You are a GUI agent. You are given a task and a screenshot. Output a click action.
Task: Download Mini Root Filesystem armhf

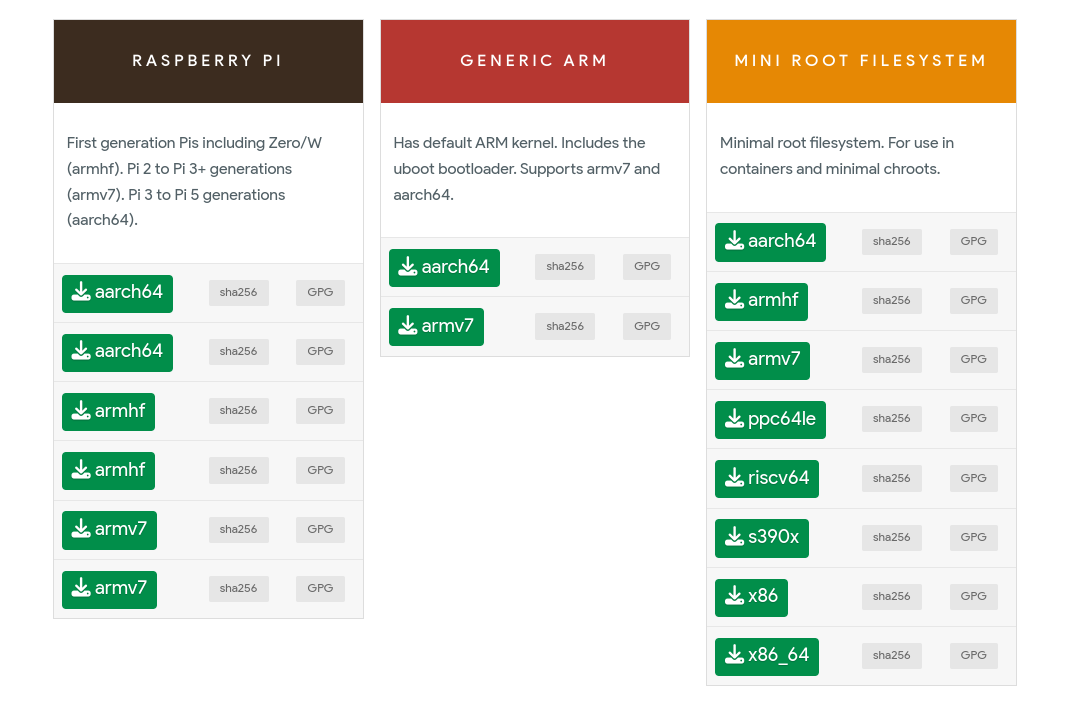tap(761, 301)
